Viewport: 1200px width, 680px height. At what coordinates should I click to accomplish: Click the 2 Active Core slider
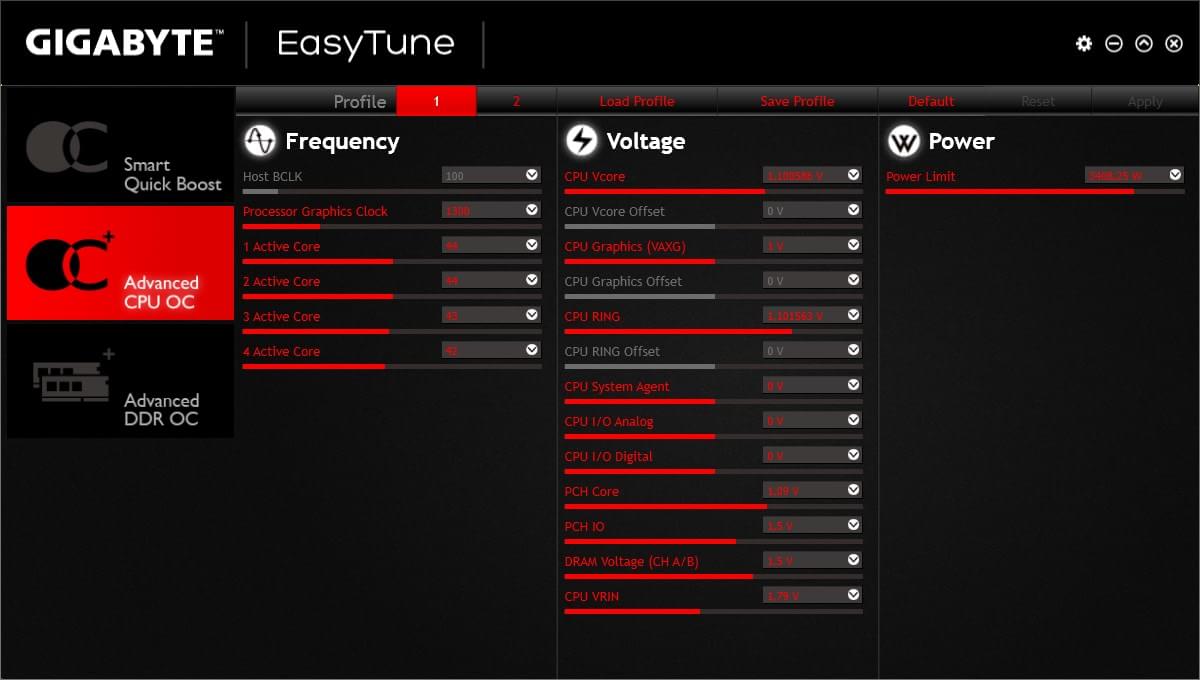pyautogui.click(x=392, y=296)
